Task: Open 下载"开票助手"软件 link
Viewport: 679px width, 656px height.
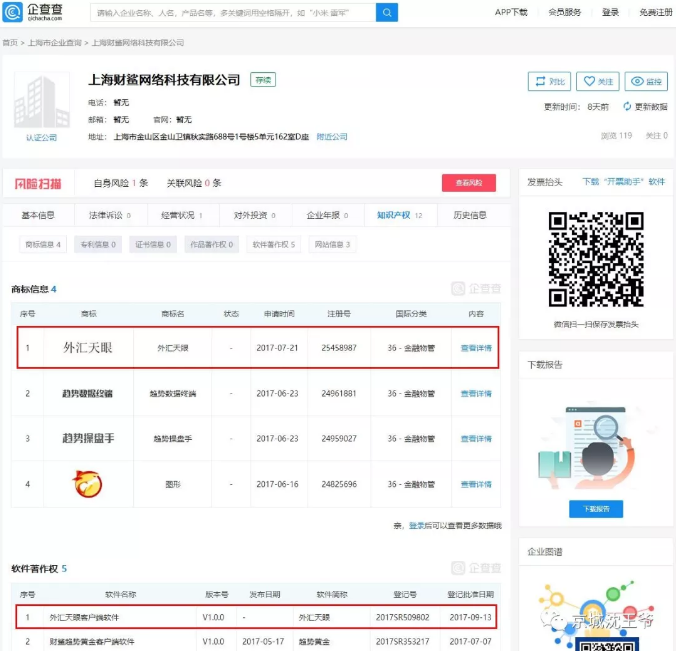Action: click(625, 183)
